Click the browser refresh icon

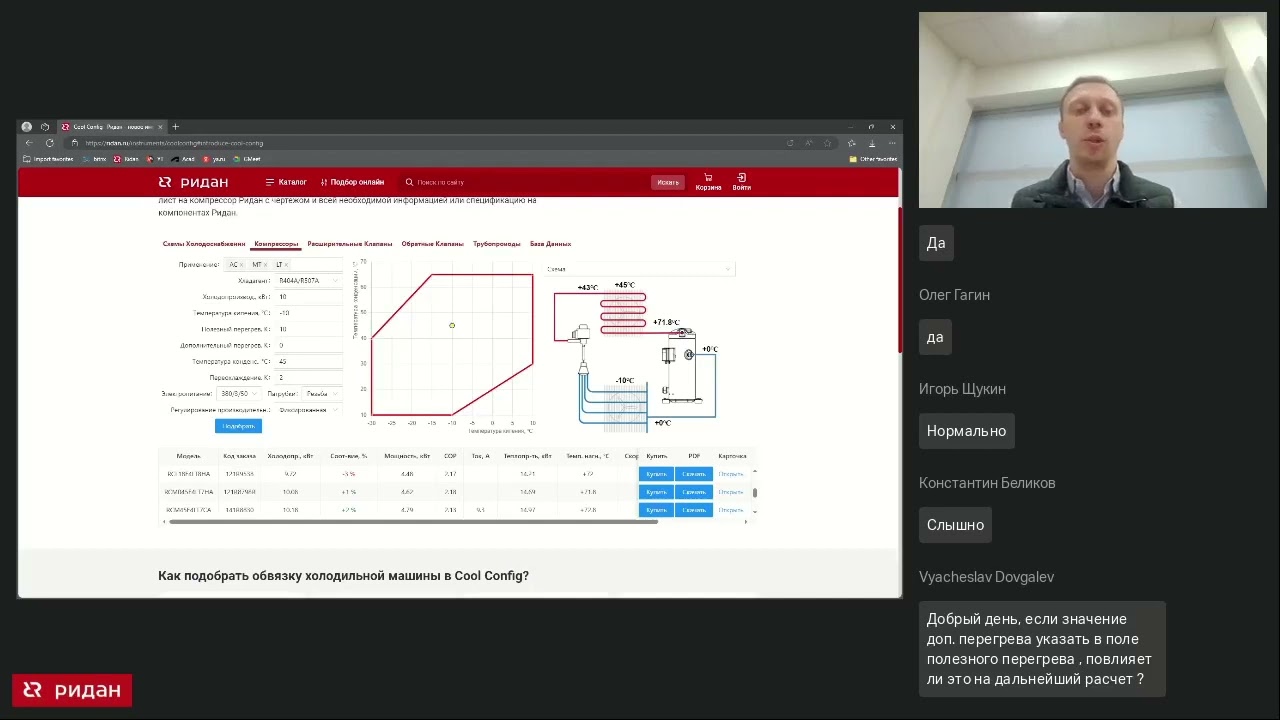(x=49, y=143)
